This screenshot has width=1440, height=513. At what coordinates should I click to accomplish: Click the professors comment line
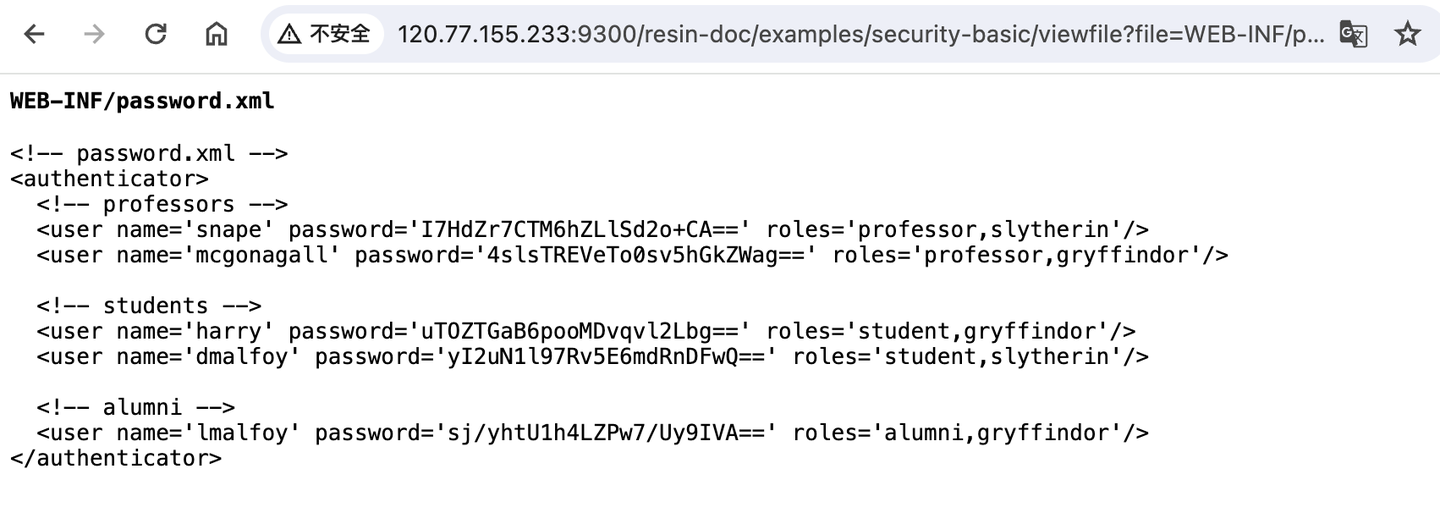click(x=162, y=204)
